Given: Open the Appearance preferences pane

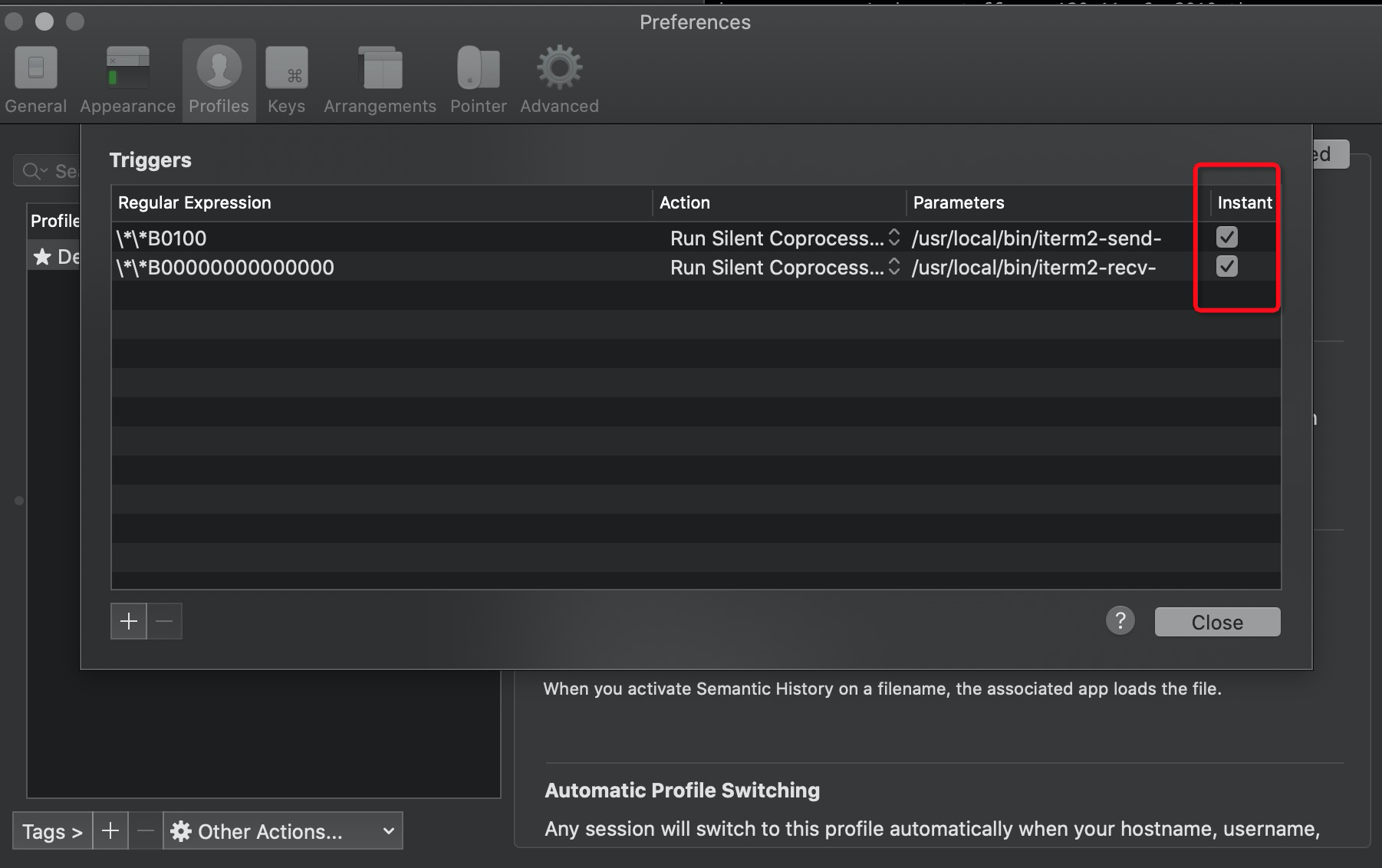Looking at the screenshot, I should 127,81.
